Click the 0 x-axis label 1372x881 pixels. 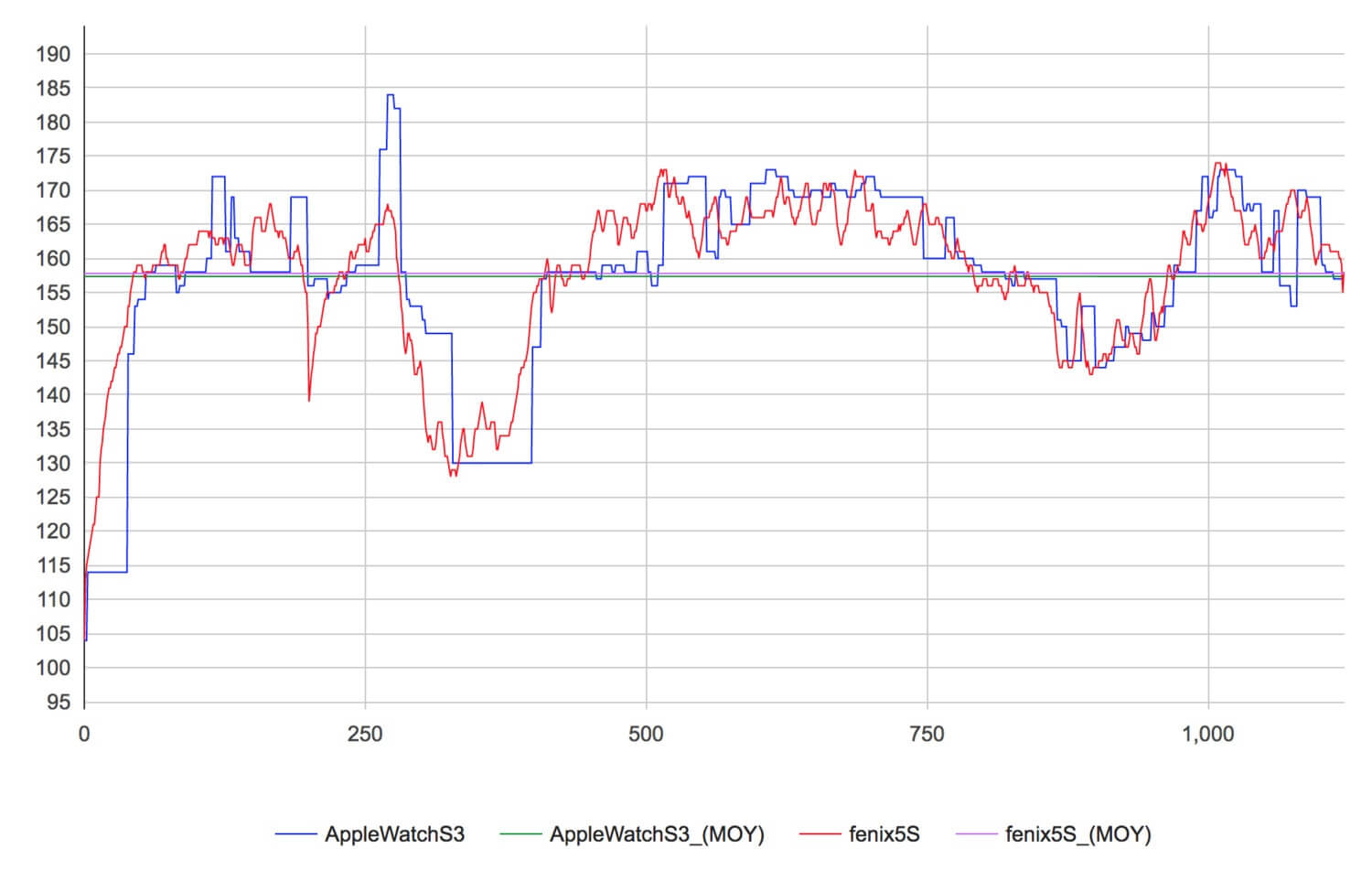pos(84,734)
